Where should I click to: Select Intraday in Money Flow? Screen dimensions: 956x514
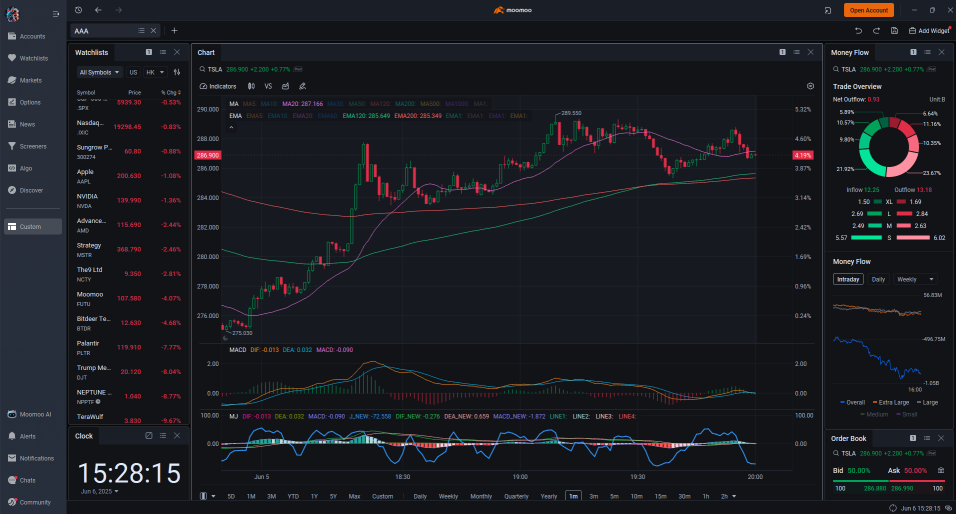point(848,279)
